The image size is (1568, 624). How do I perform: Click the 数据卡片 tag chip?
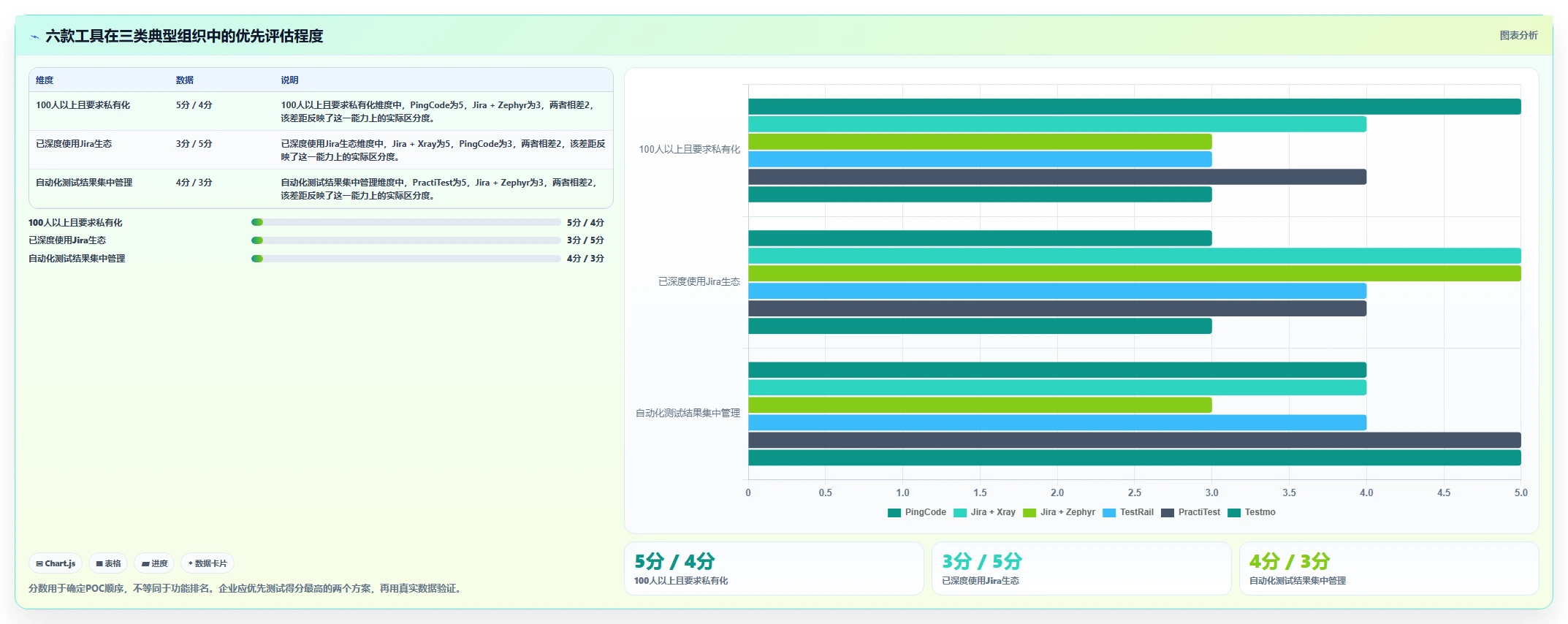click(208, 563)
